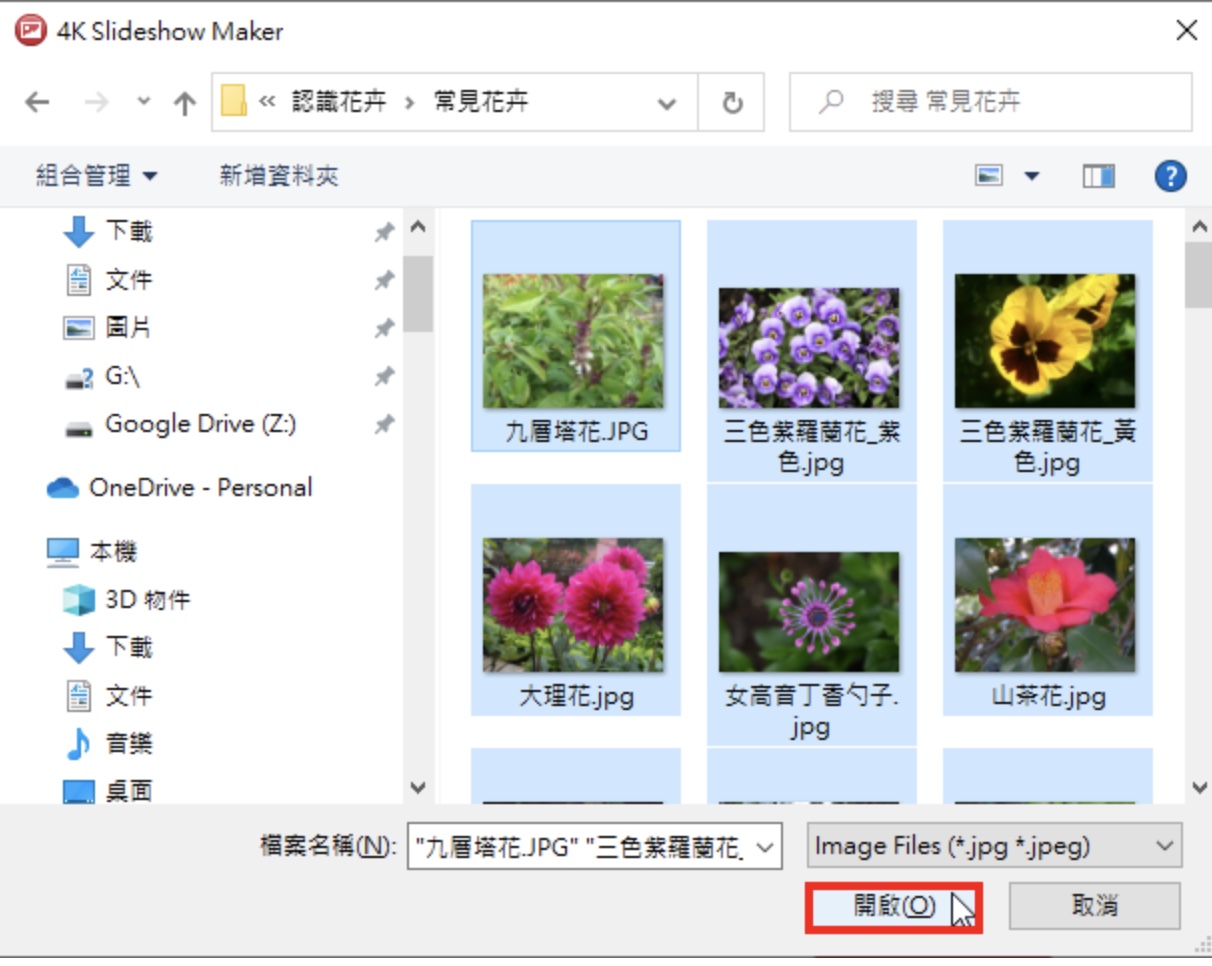The height and width of the screenshot is (966, 1212).
Task: Click the 開啟(O) button
Action: tap(894, 907)
